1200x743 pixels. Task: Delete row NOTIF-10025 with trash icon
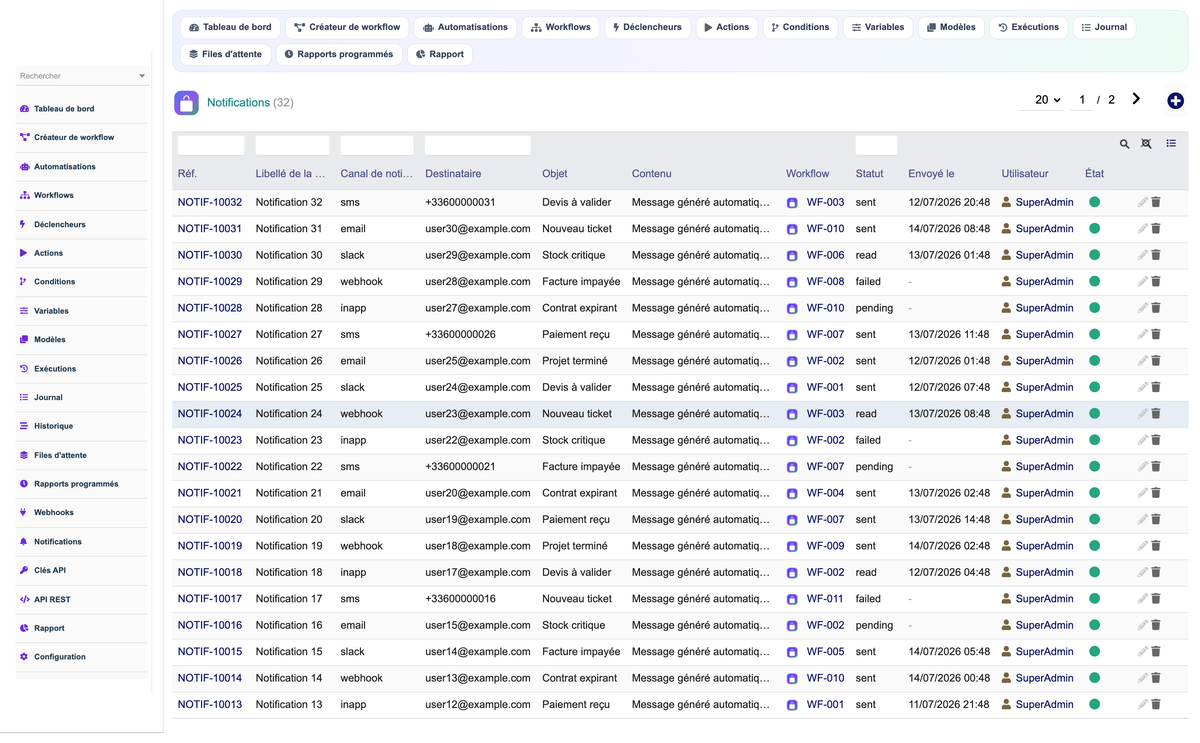(x=1156, y=388)
